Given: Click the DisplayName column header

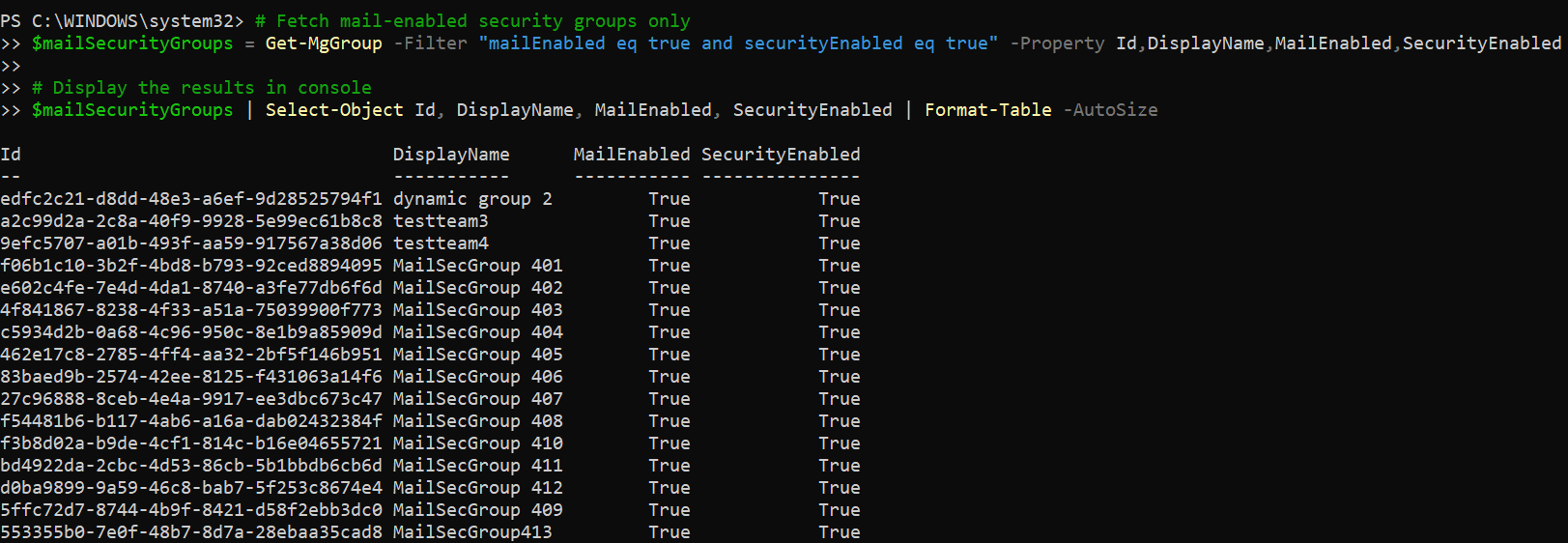Looking at the screenshot, I should (x=451, y=155).
